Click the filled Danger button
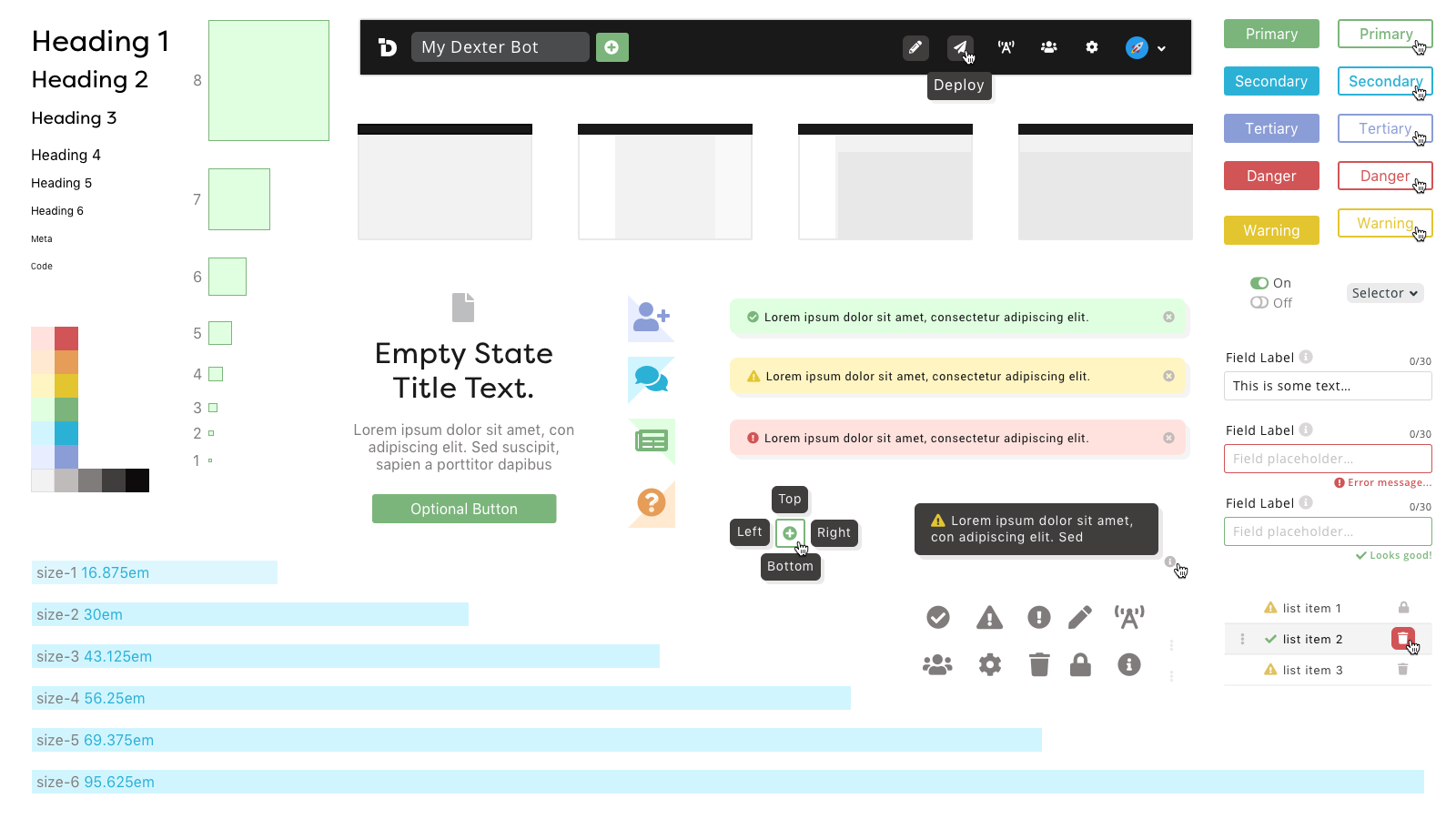 click(x=1271, y=176)
